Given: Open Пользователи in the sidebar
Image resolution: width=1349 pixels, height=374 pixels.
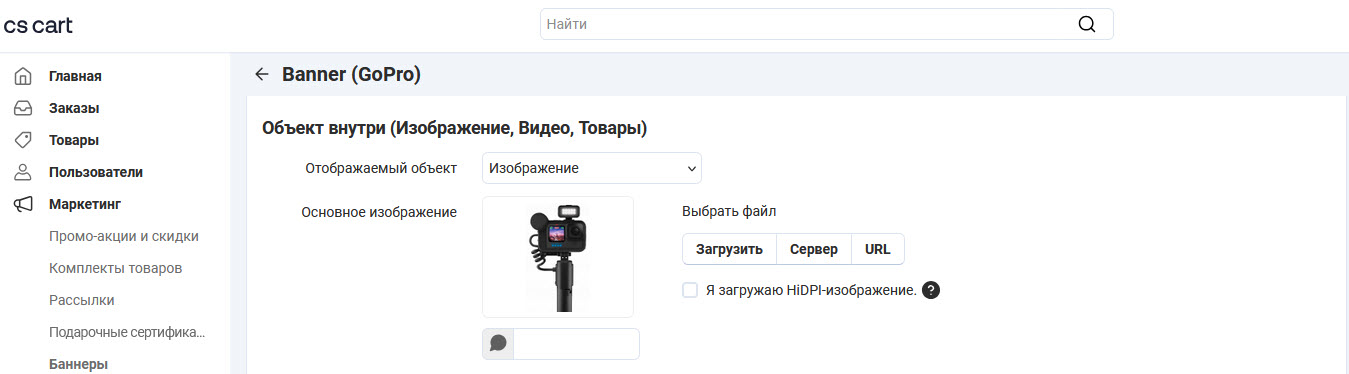Looking at the screenshot, I should pos(96,172).
